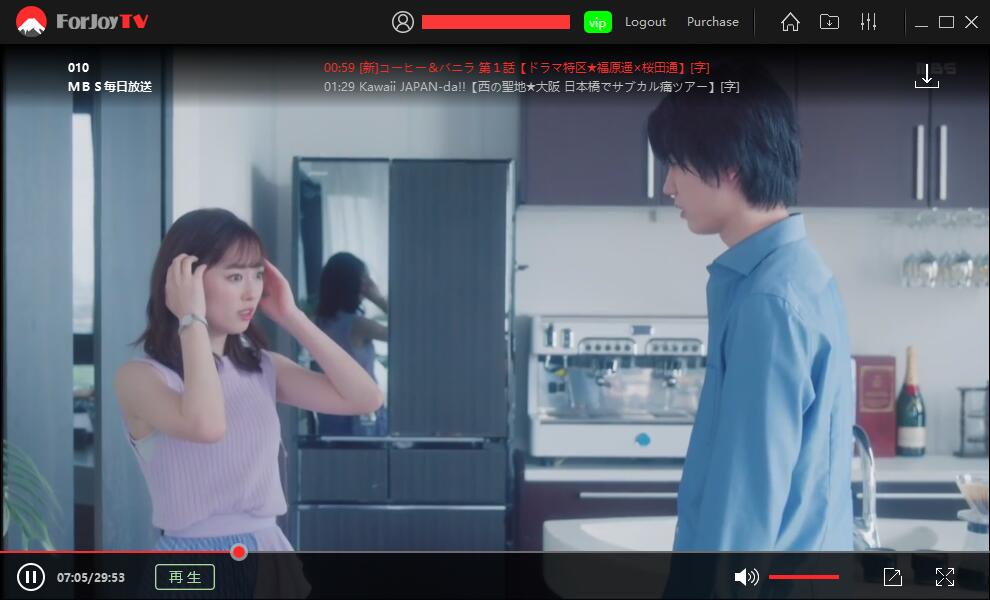This screenshot has height=600, width=990.
Task: Mute the audio
Action: tap(745, 577)
